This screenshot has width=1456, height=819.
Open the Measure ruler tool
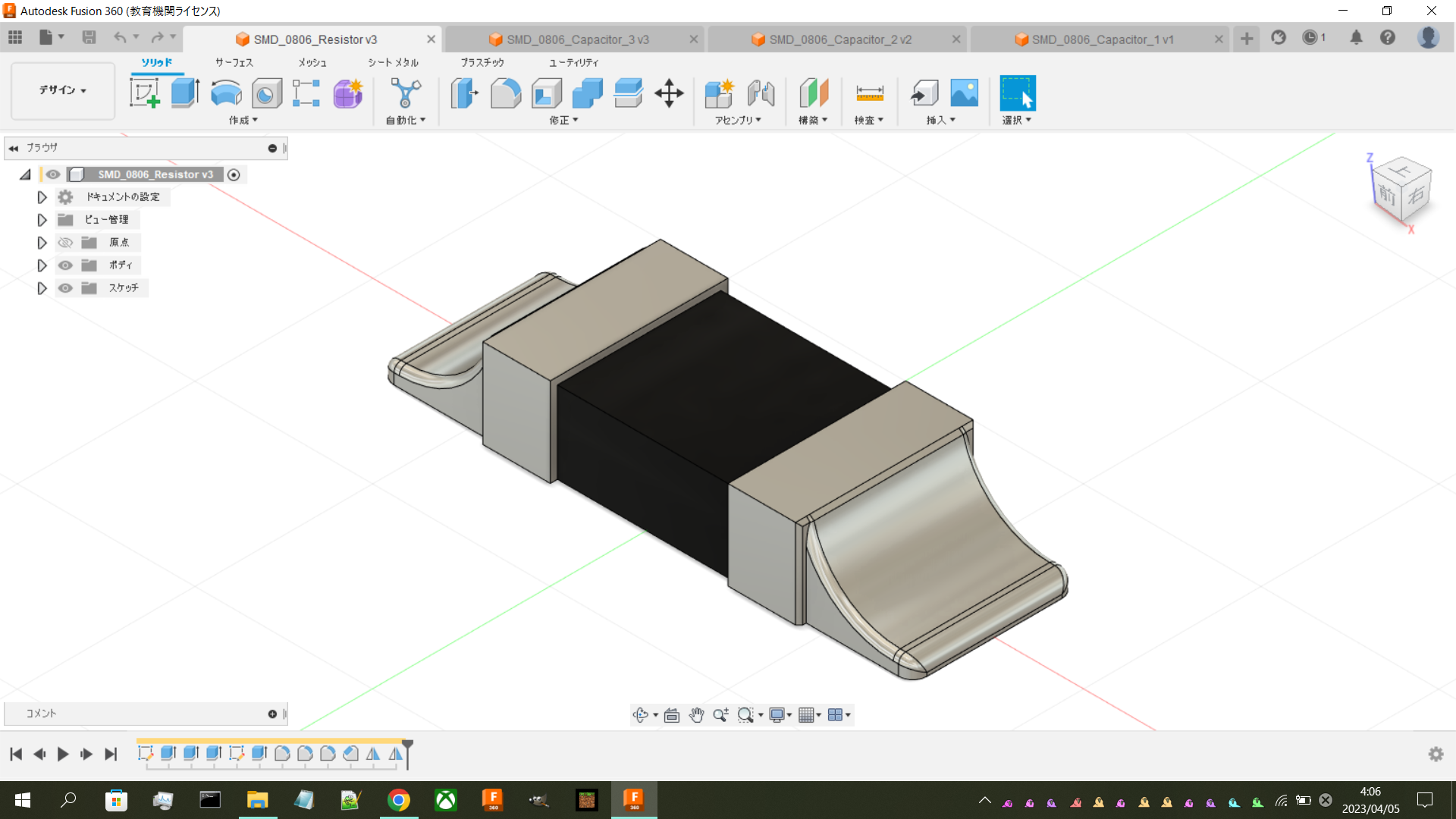[870, 93]
